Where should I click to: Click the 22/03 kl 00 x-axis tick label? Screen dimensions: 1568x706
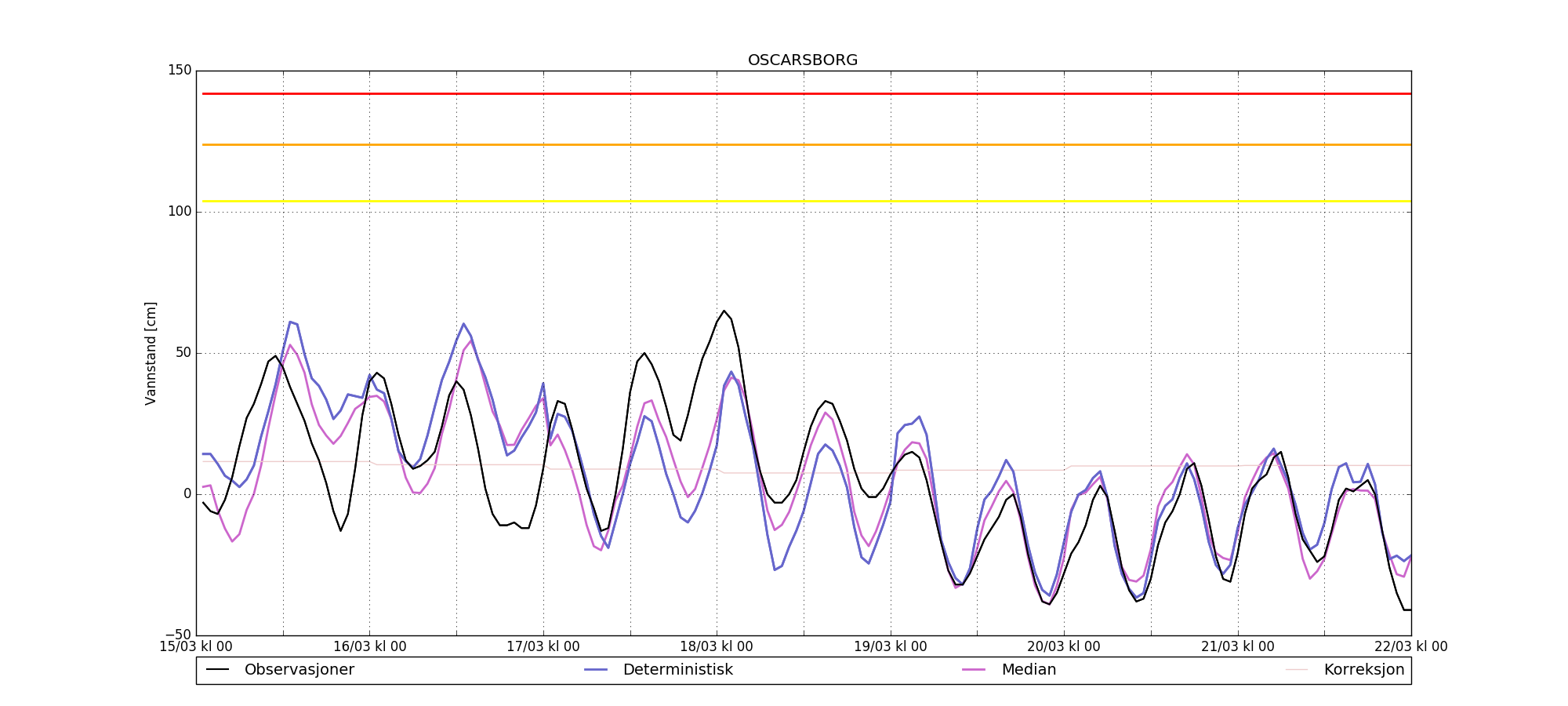click(1410, 647)
